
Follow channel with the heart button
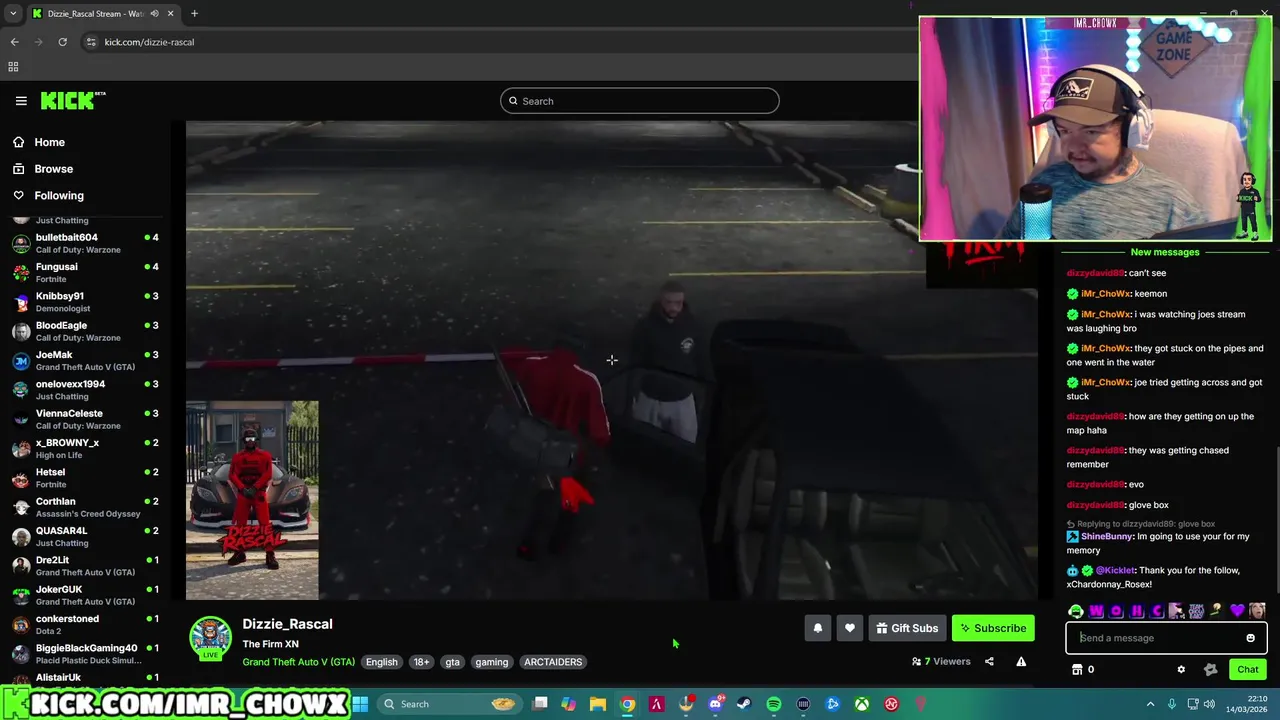[x=849, y=628]
